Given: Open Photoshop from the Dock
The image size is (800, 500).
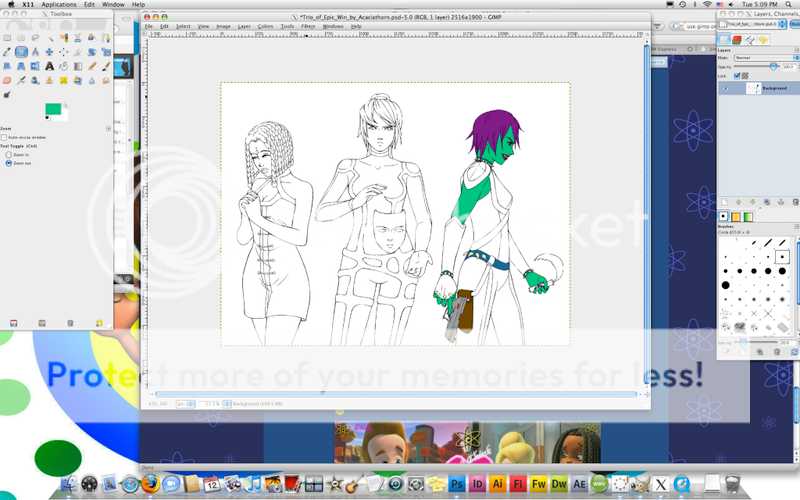Looking at the screenshot, I should (457, 484).
